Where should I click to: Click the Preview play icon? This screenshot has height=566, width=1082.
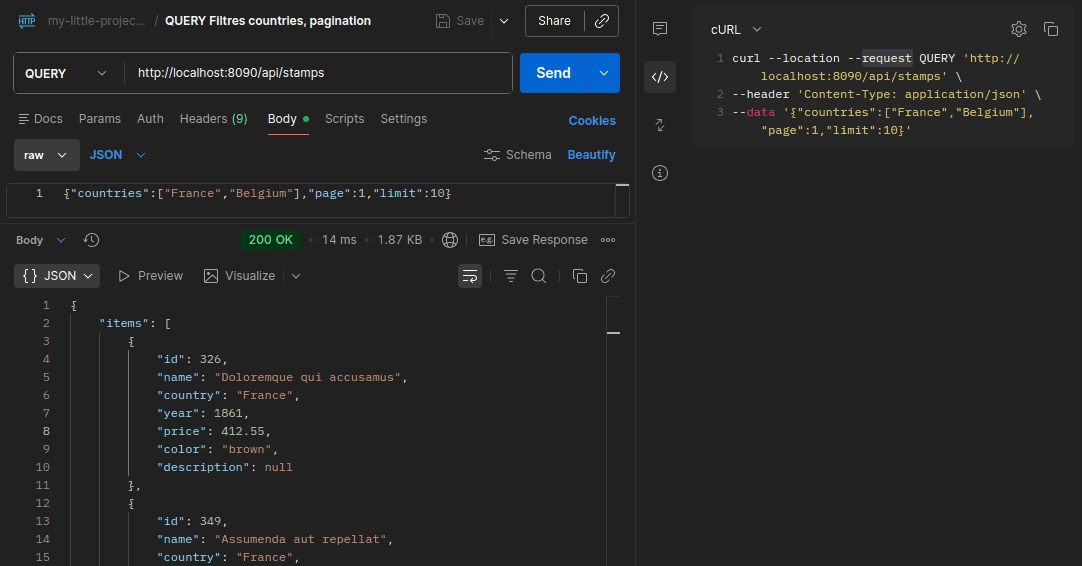pyautogui.click(x=124, y=276)
